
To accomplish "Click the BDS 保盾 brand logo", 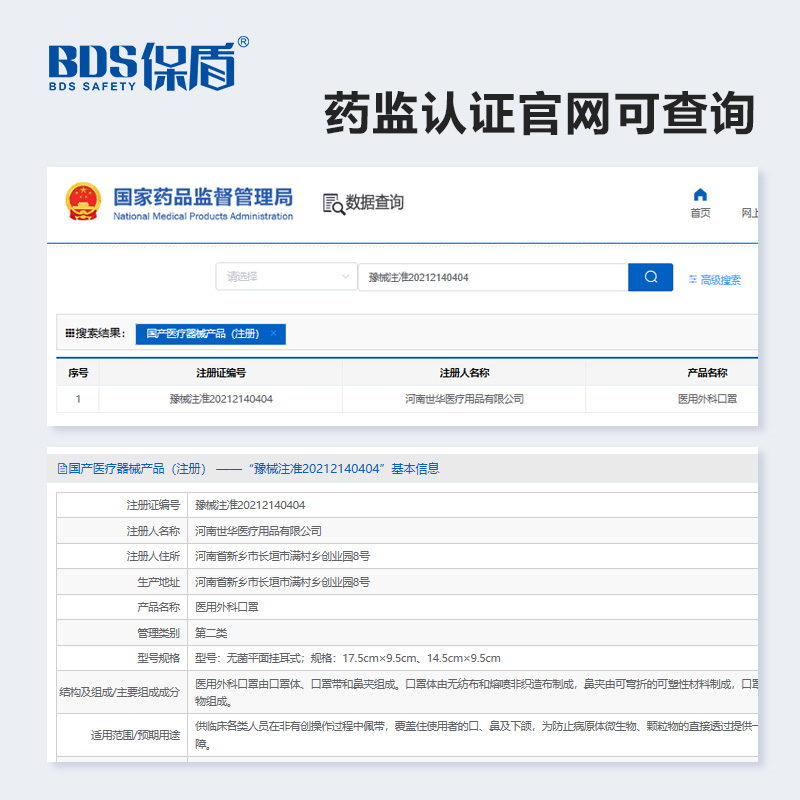I will click(x=148, y=66).
